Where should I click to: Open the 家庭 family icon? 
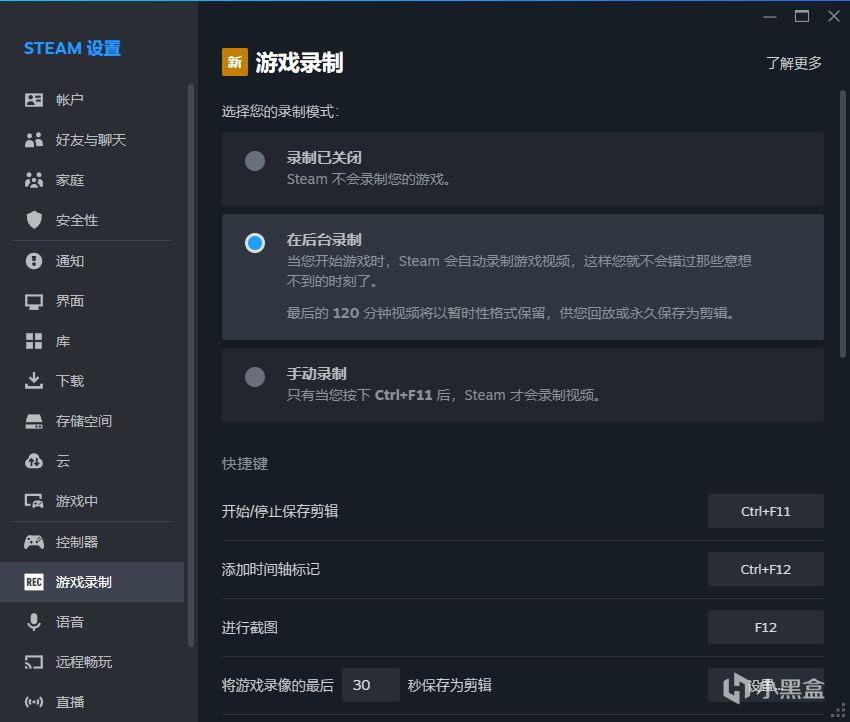[34, 180]
